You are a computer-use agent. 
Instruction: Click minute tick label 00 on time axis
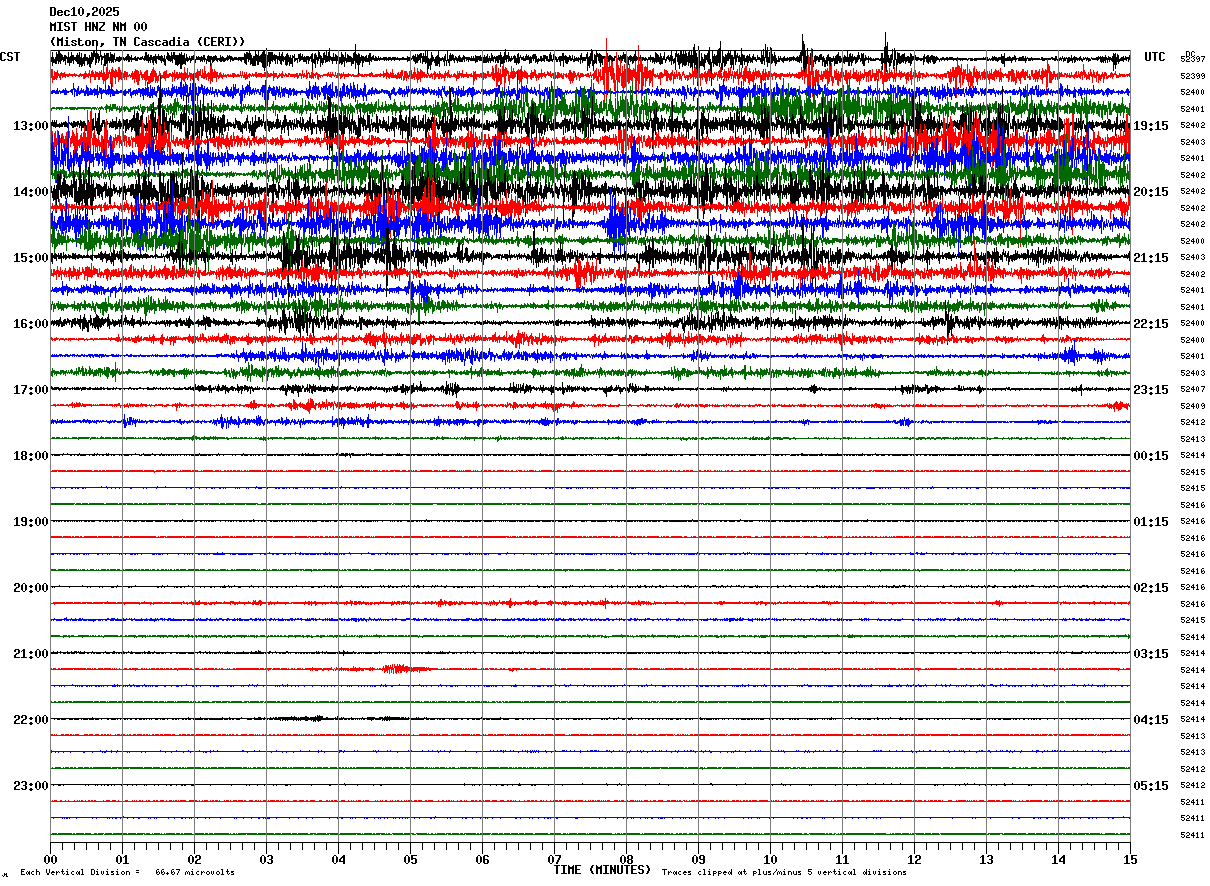pyautogui.click(x=50, y=859)
